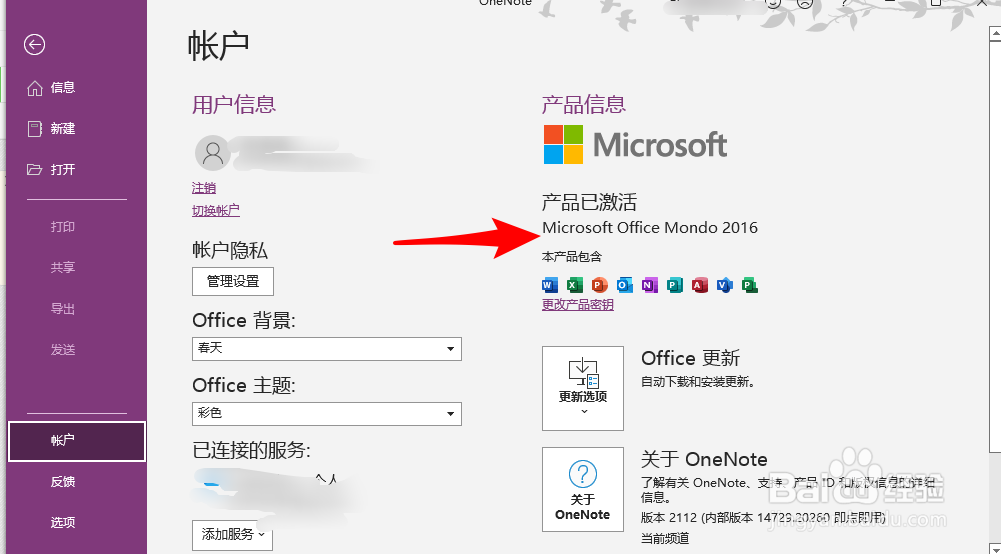Click the back arrow in the sidebar
Image resolution: width=1001 pixels, height=554 pixels.
pyautogui.click(x=34, y=45)
